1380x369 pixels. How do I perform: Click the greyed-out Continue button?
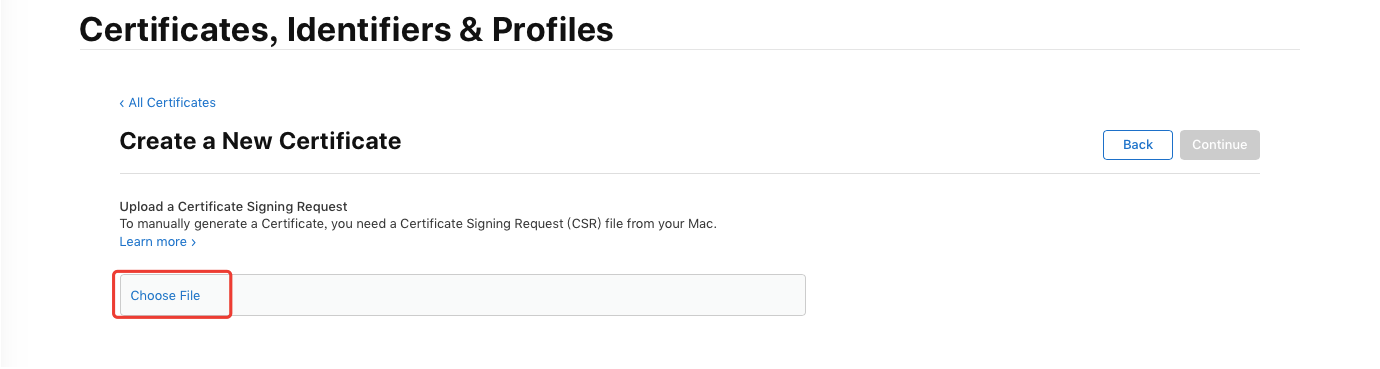(1220, 145)
